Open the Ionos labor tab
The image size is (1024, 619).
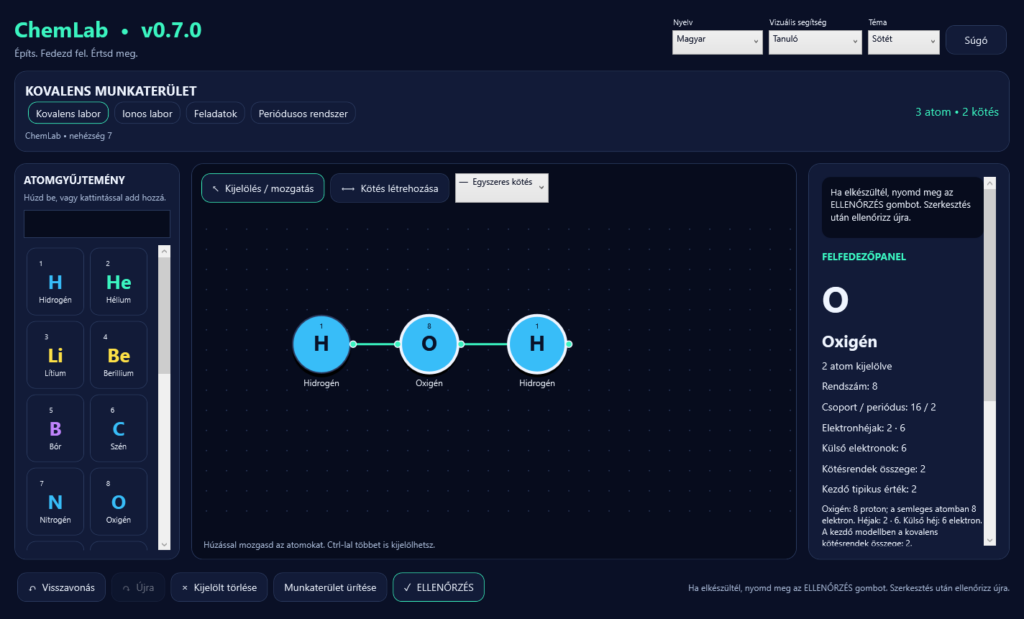[147, 113]
